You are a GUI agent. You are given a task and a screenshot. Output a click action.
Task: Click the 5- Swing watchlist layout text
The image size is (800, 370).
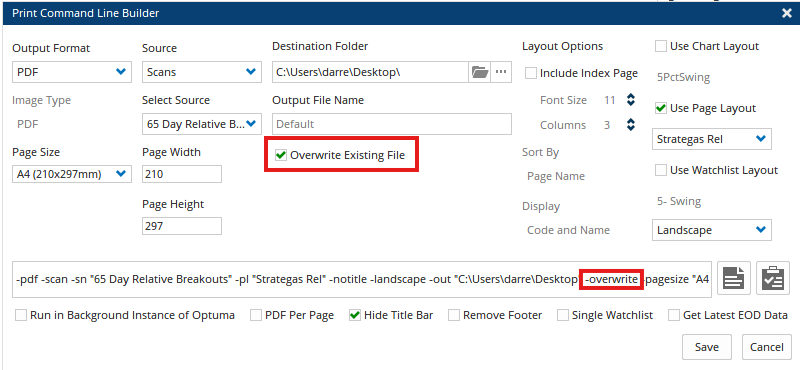pos(679,201)
